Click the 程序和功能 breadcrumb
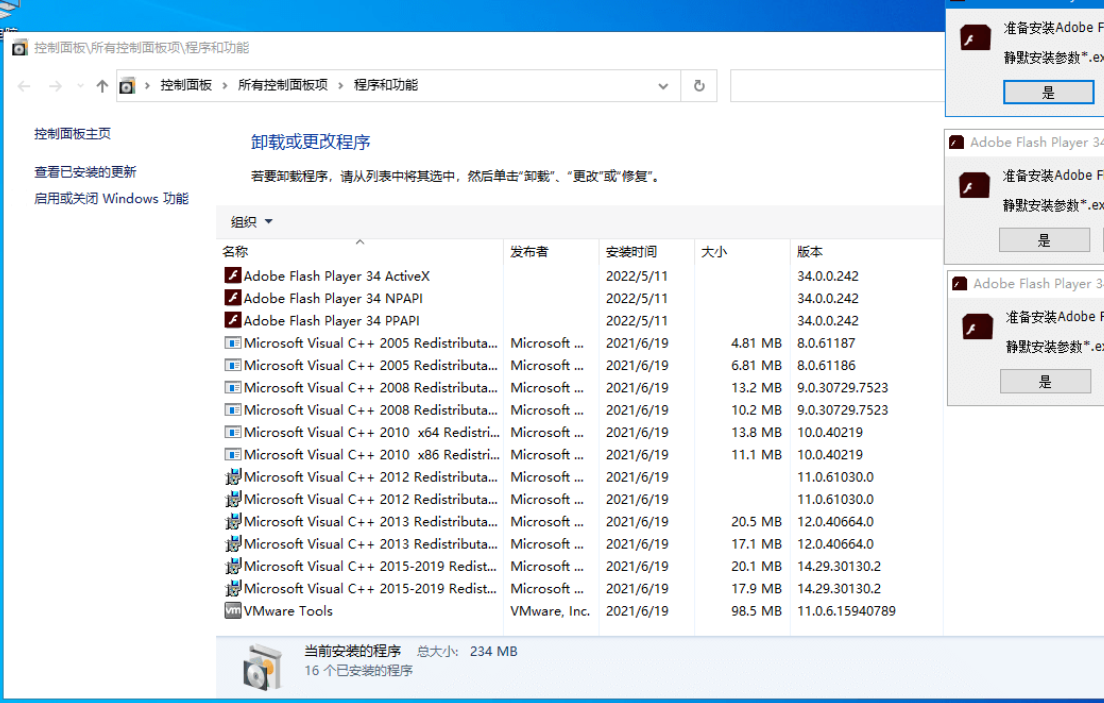 [x=386, y=85]
